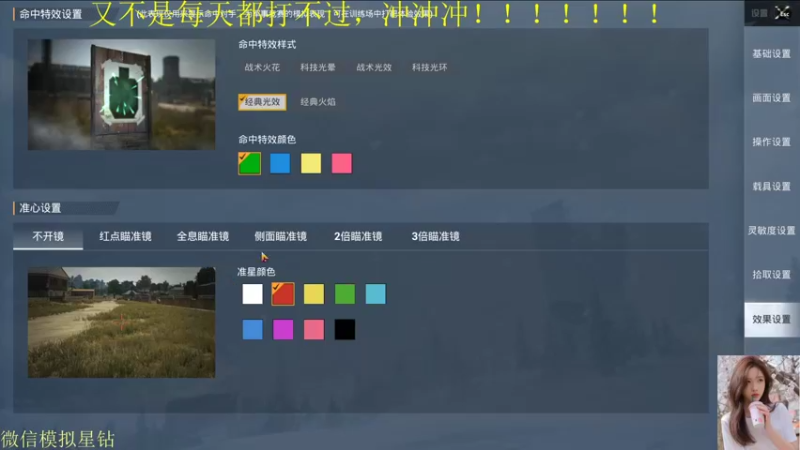Viewport: 800px width, 450px height.
Task: Switch to 3倍瞄准镜 tab
Action: [435, 236]
